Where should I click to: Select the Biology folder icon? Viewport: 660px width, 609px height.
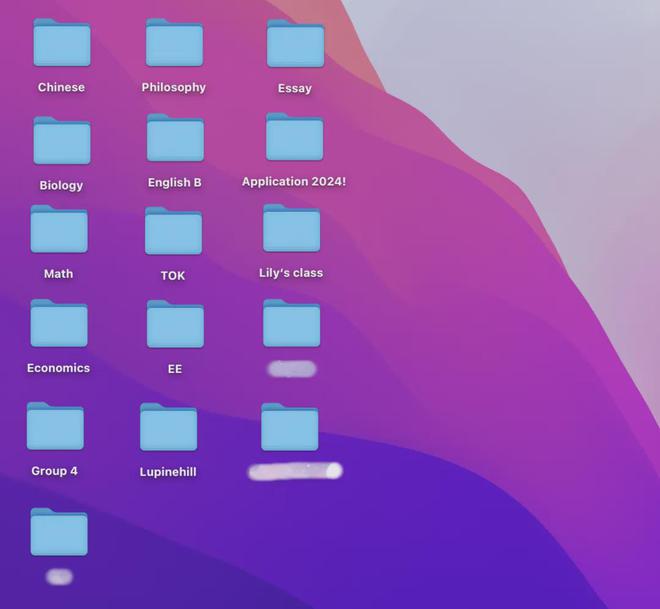[x=62, y=141]
